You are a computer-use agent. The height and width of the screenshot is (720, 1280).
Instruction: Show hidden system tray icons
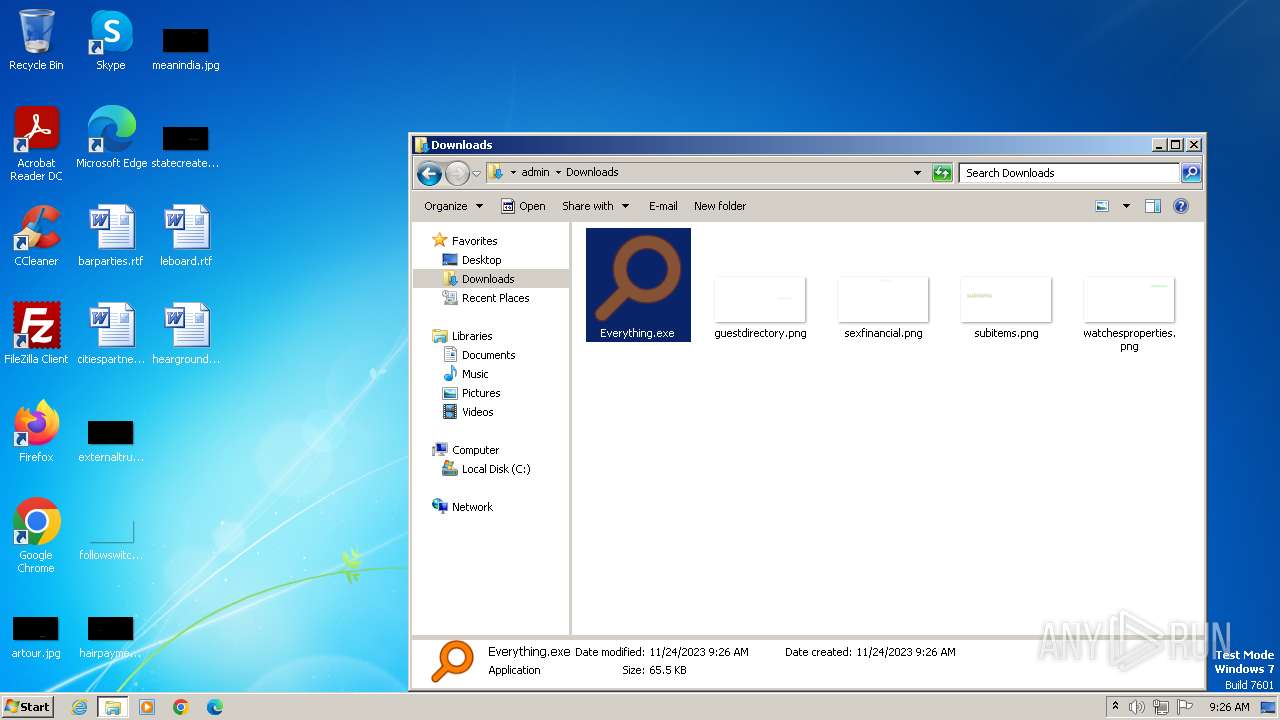pos(1115,707)
